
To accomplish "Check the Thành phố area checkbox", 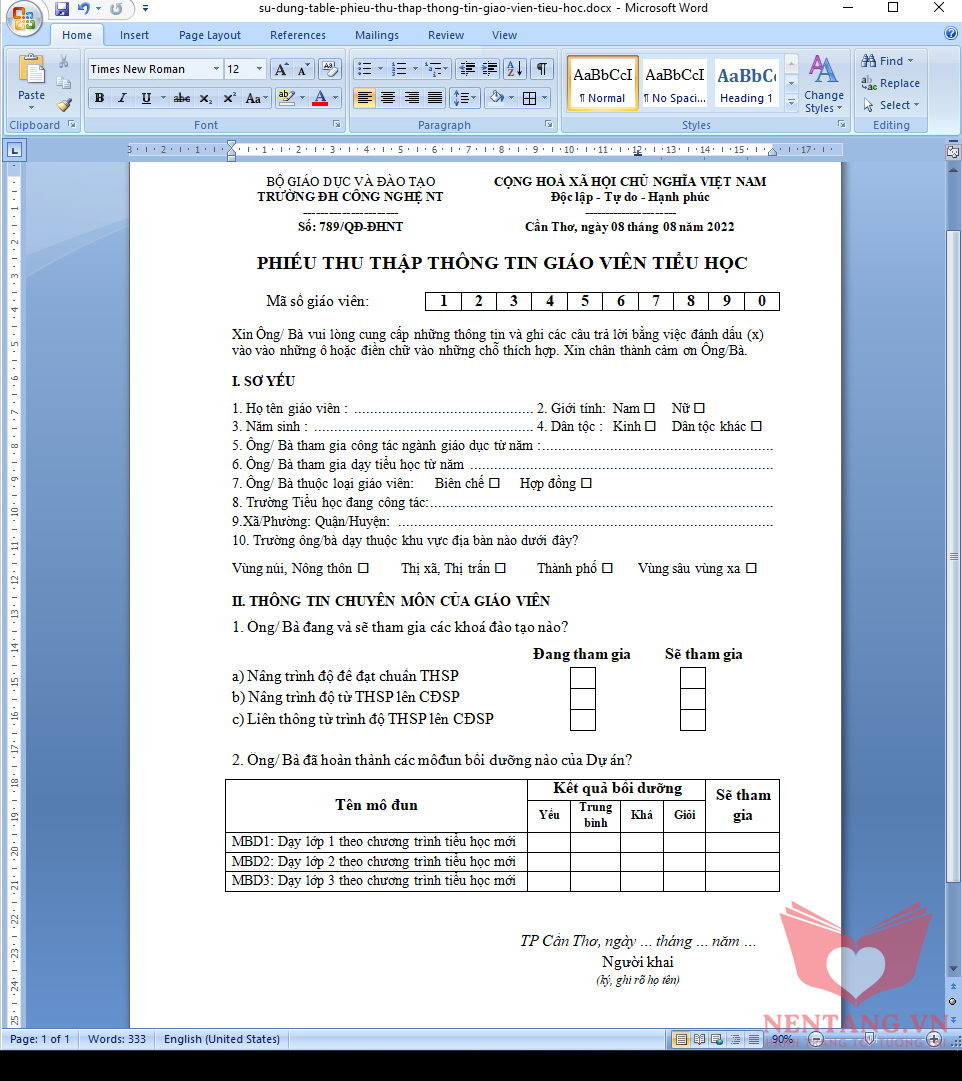I will tap(607, 568).
